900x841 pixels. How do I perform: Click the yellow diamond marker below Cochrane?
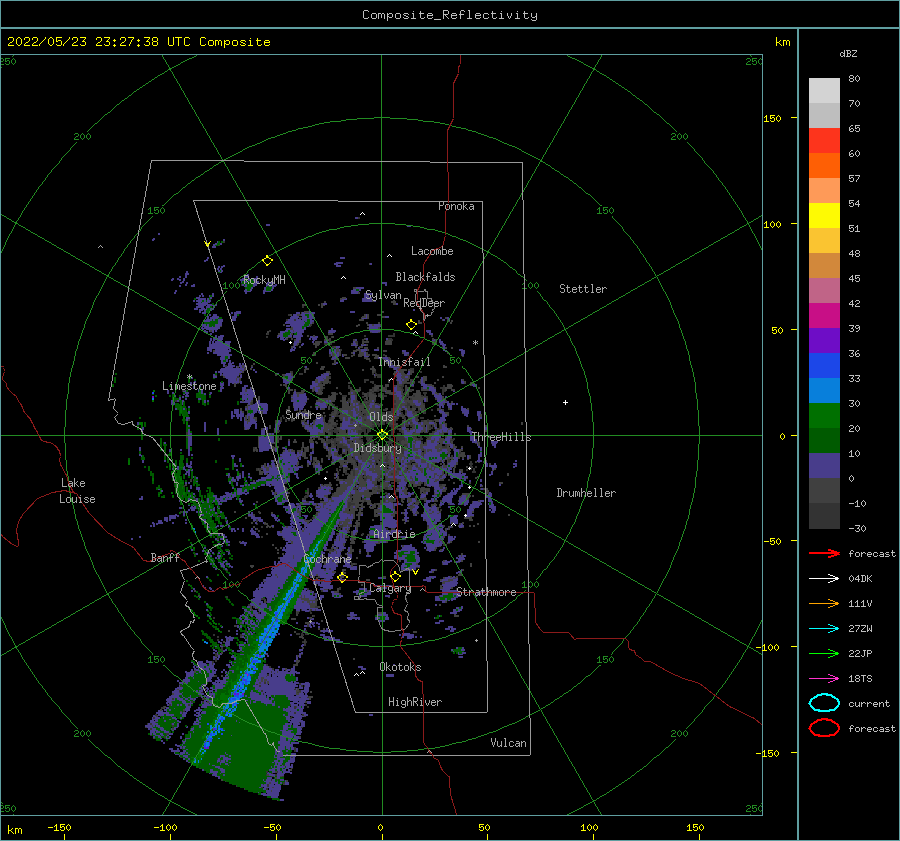342,577
